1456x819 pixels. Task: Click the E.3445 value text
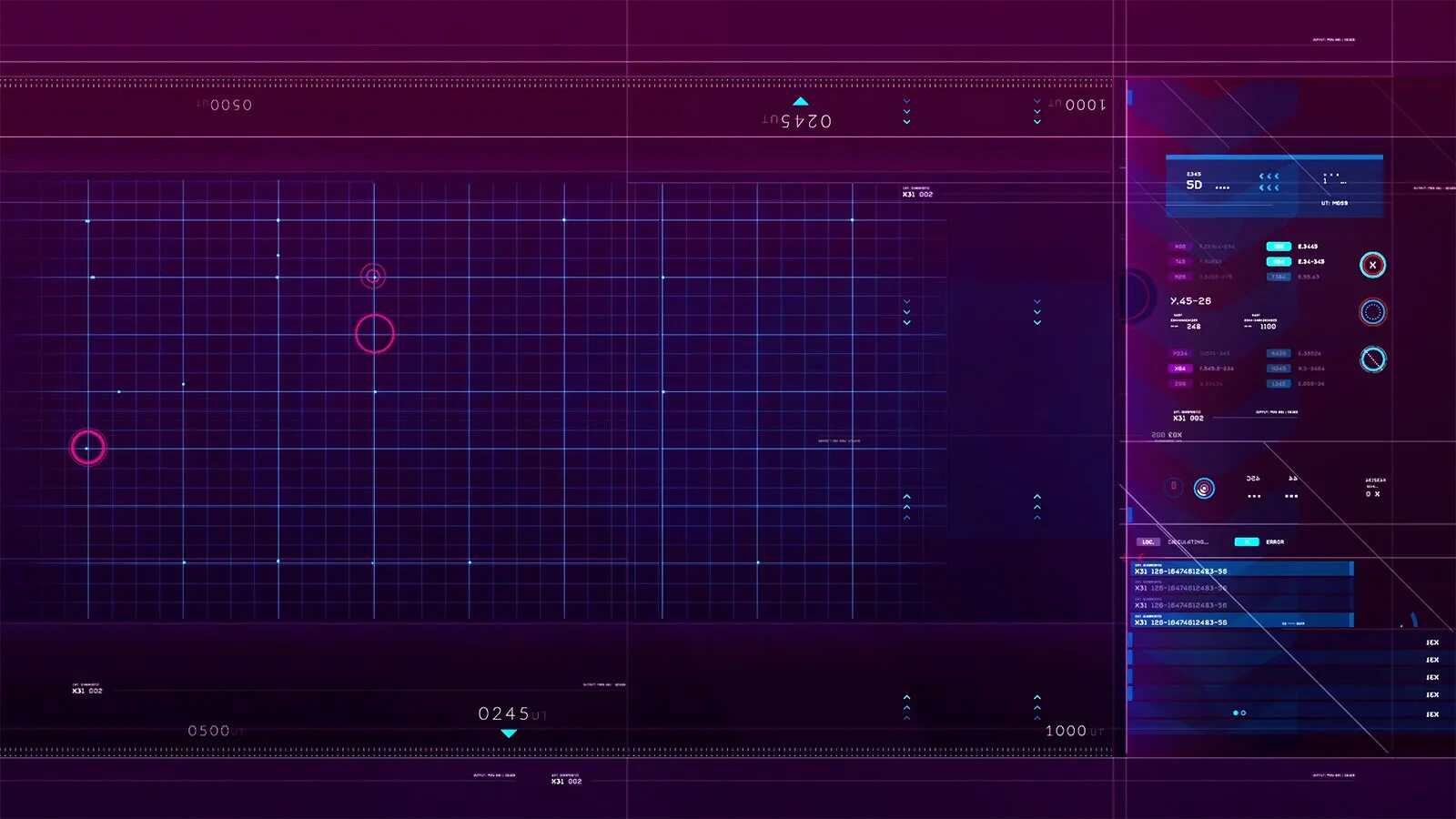[x=1308, y=247]
